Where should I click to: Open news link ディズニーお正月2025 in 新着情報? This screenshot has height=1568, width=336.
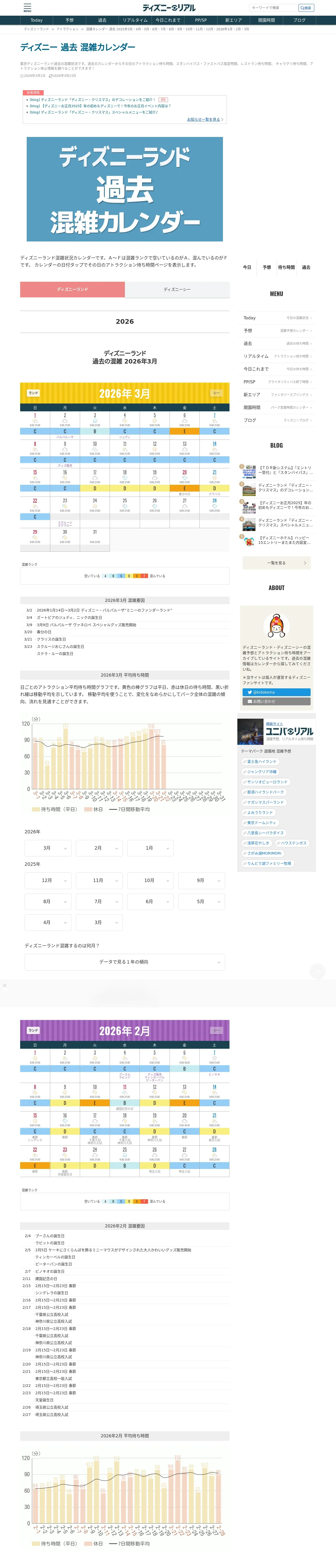pos(101,106)
